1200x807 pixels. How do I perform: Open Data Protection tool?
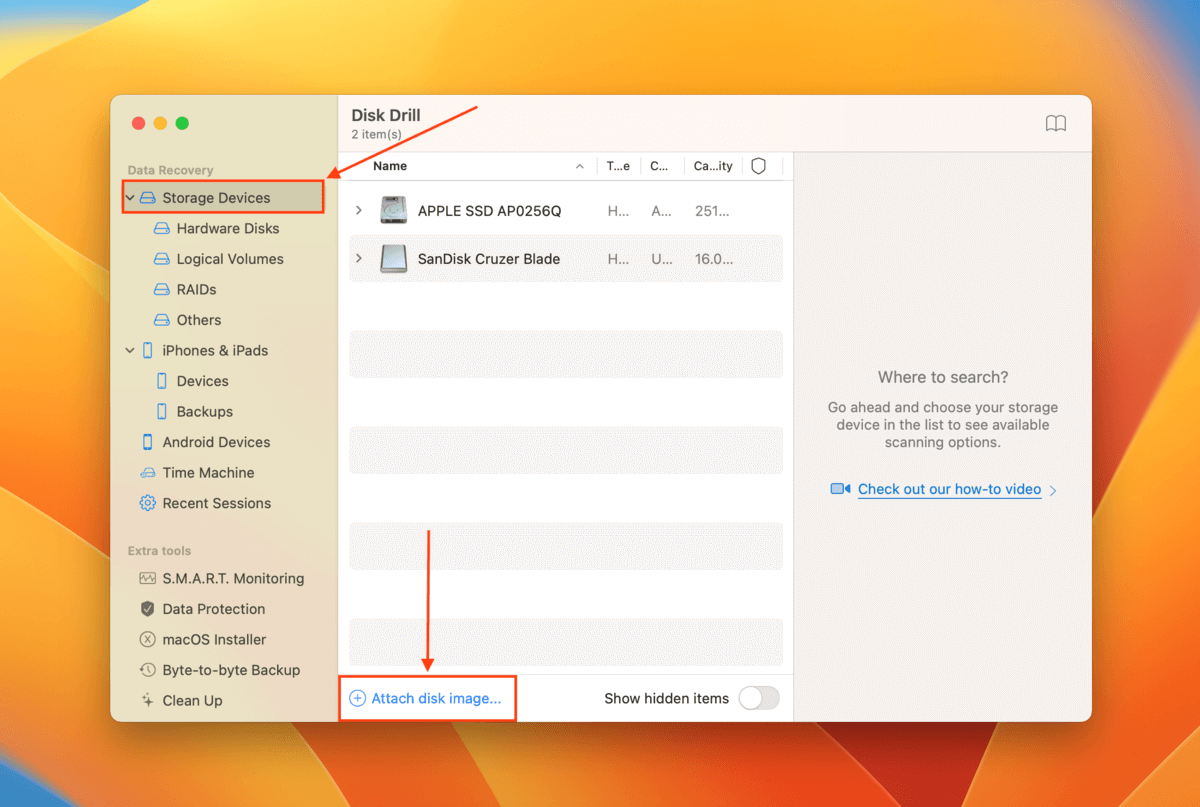(214, 609)
